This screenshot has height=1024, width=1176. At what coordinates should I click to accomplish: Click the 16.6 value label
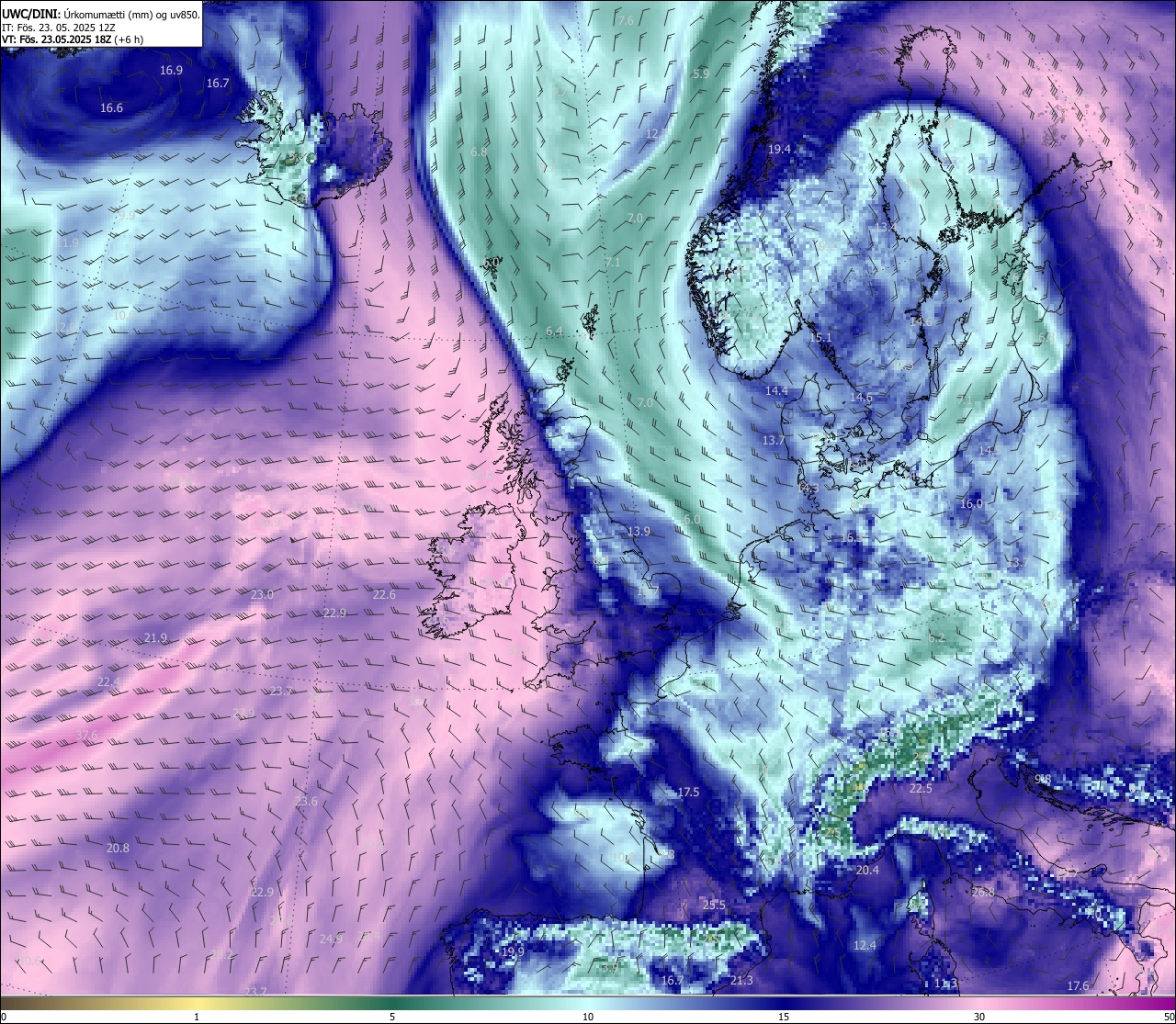pyautogui.click(x=111, y=107)
